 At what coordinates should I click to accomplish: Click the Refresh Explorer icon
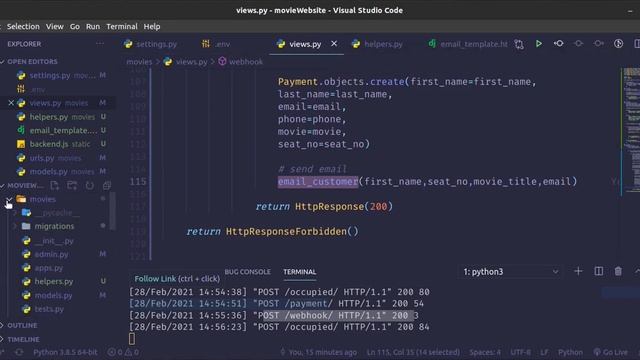89,185
